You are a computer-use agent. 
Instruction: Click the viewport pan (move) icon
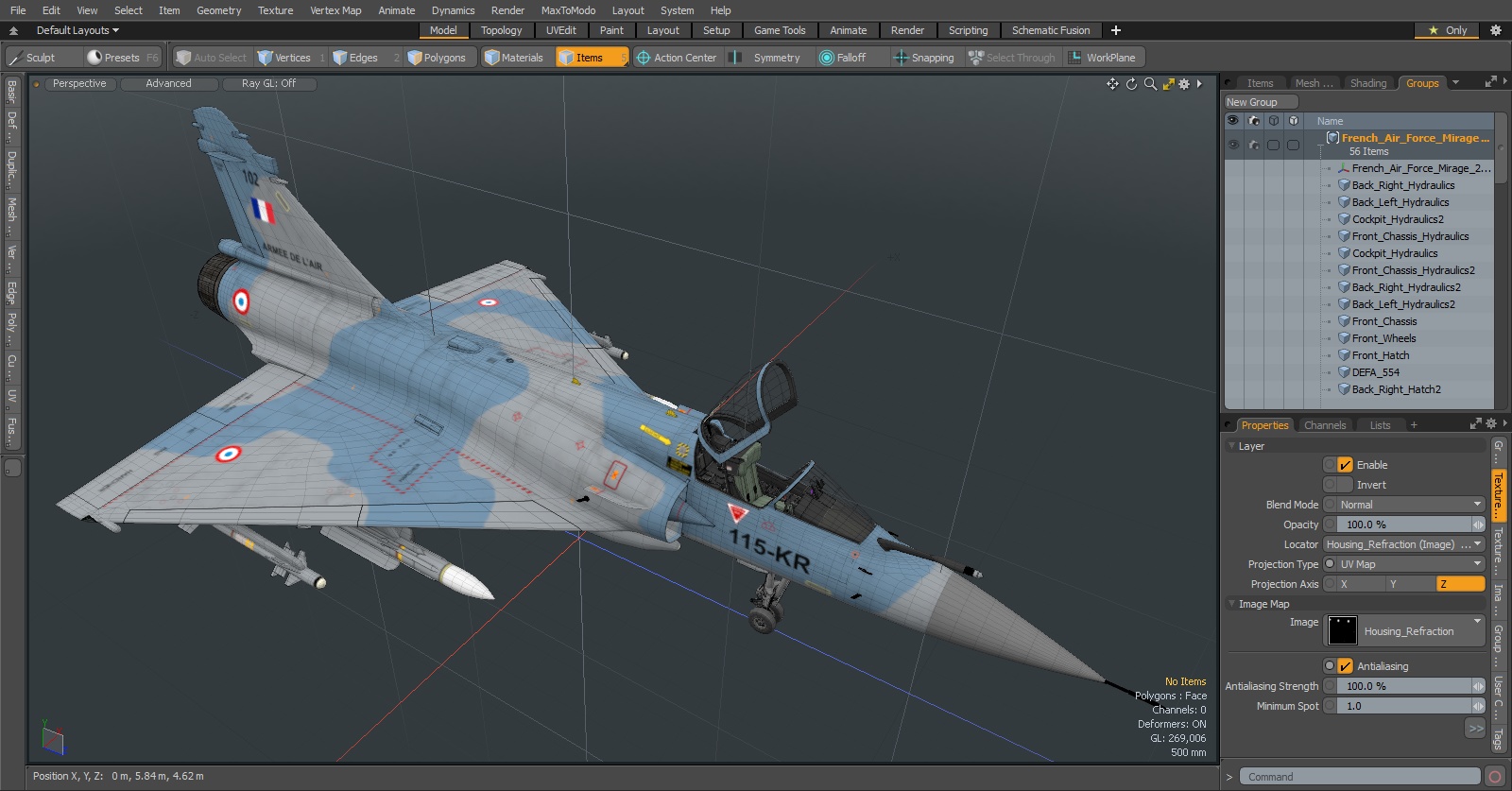point(1112,84)
